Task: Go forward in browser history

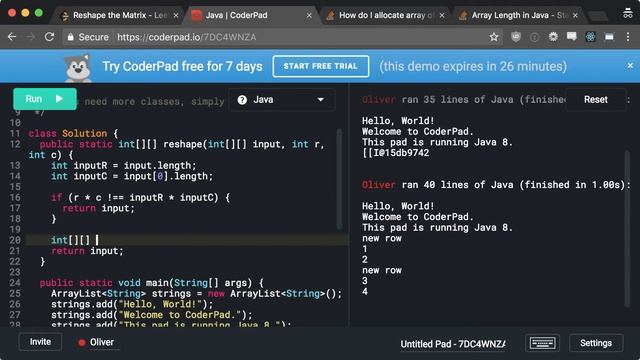Action: [x=31, y=37]
